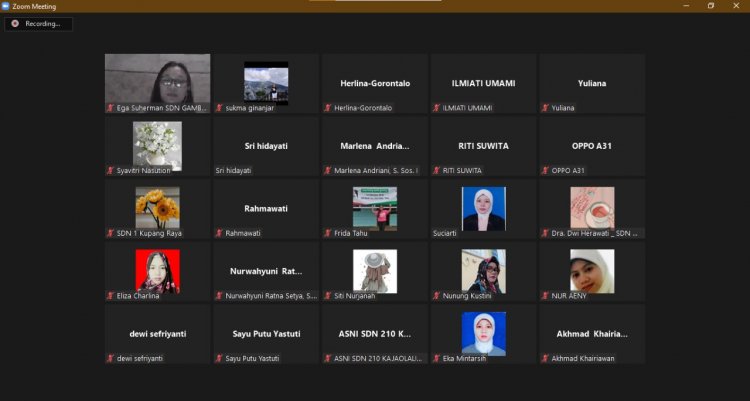Click muted mic icon beside Nunung Kustini
This screenshot has width=750, height=401.
point(436,296)
